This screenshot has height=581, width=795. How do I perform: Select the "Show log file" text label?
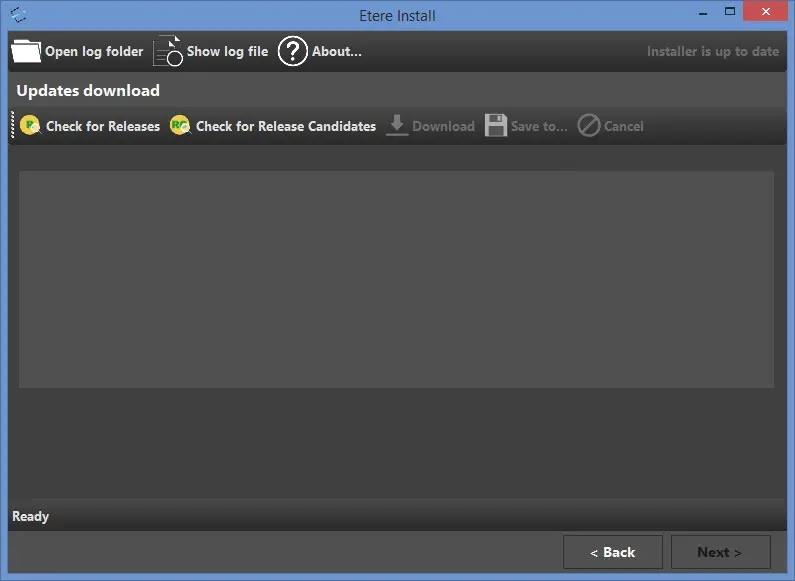pyautogui.click(x=227, y=51)
